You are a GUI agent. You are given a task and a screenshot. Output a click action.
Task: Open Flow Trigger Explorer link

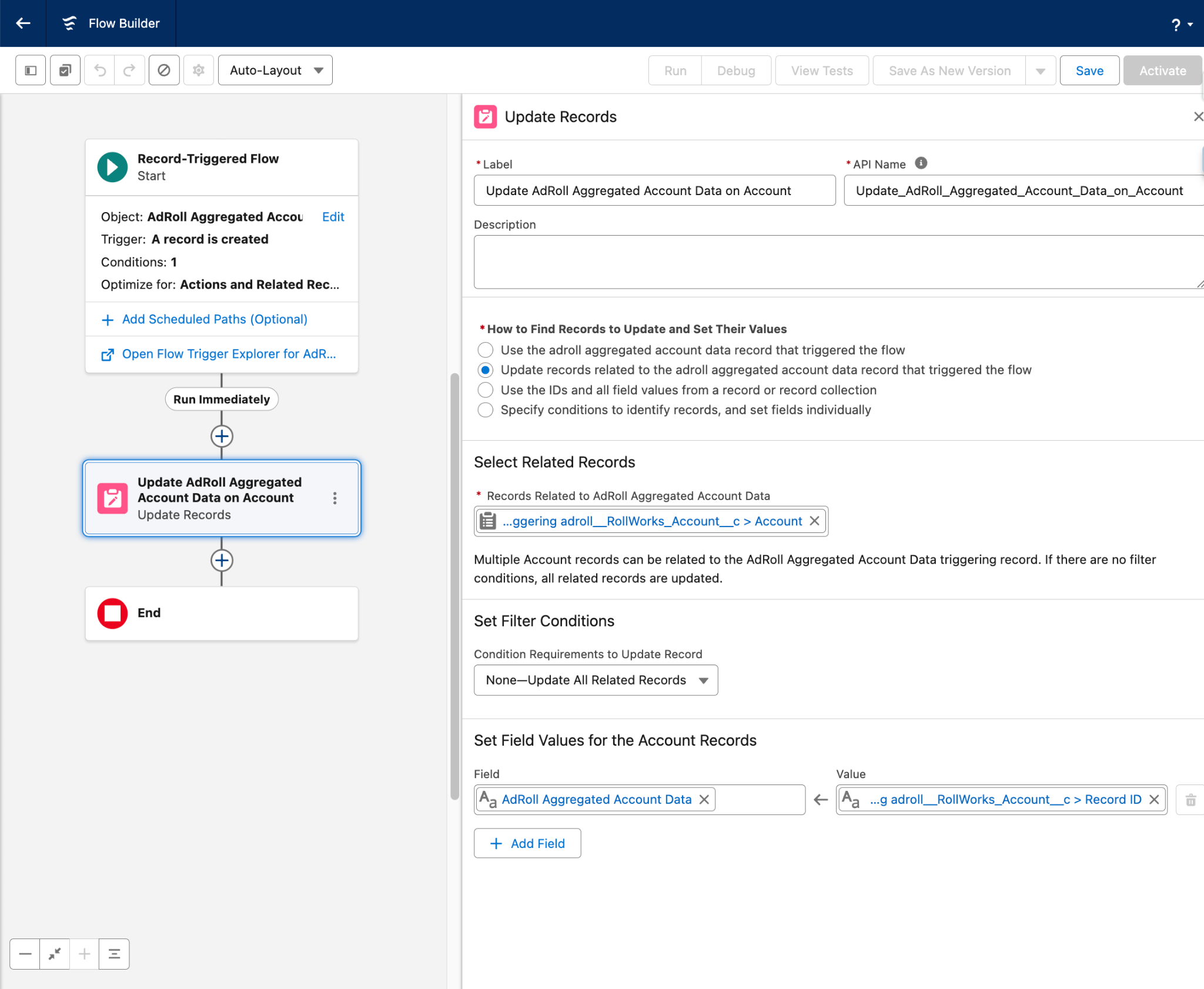point(229,354)
